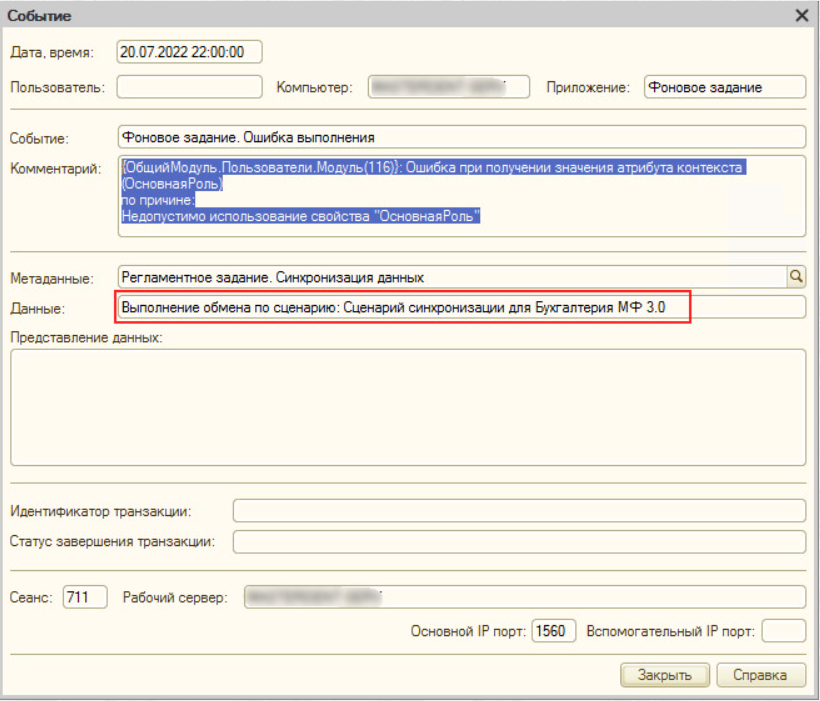Focus the Приложение field showing Фоновое задание
This screenshot has width=820, height=701.
724,87
